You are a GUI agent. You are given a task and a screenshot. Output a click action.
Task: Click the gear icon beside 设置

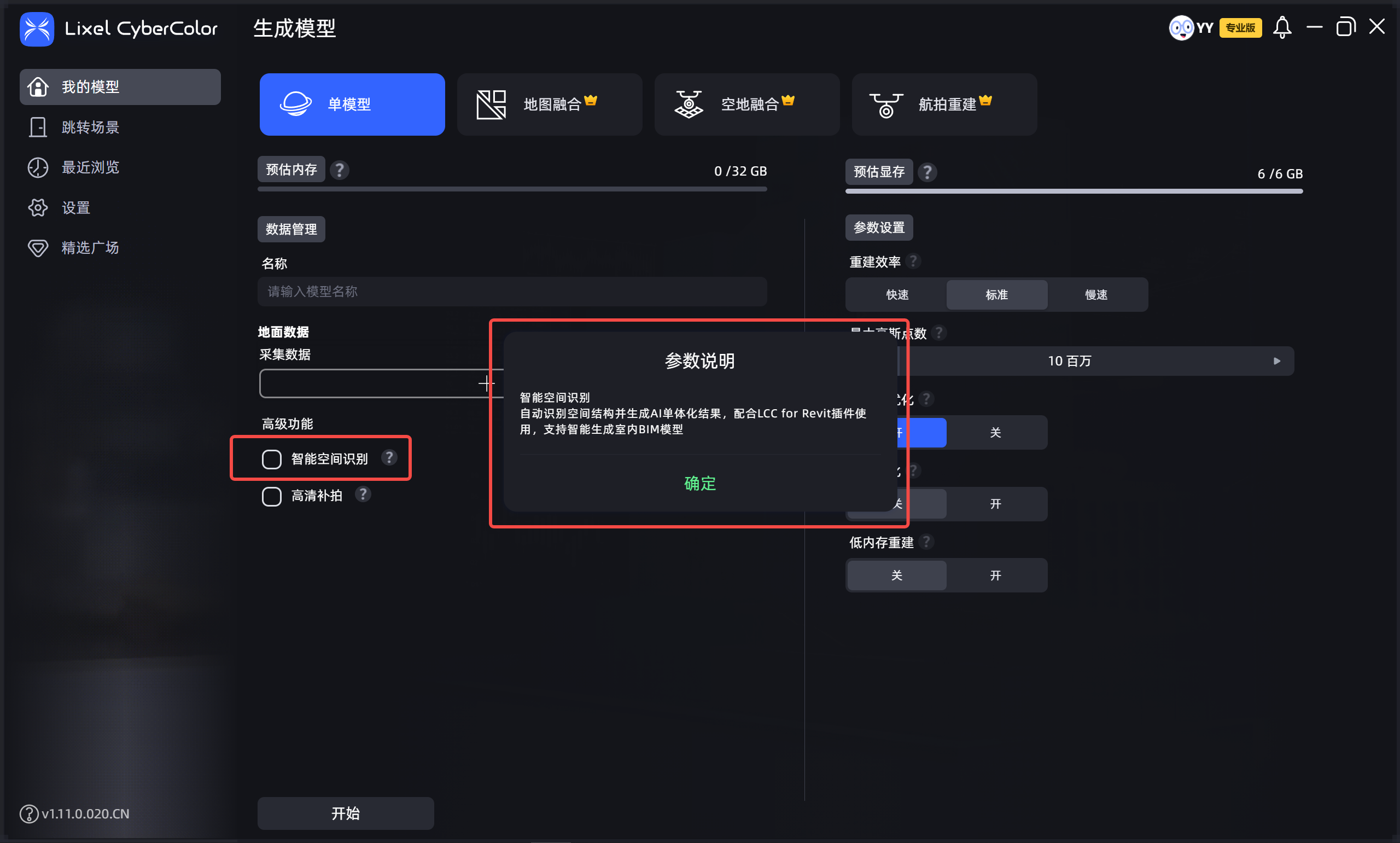click(x=38, y=208)
